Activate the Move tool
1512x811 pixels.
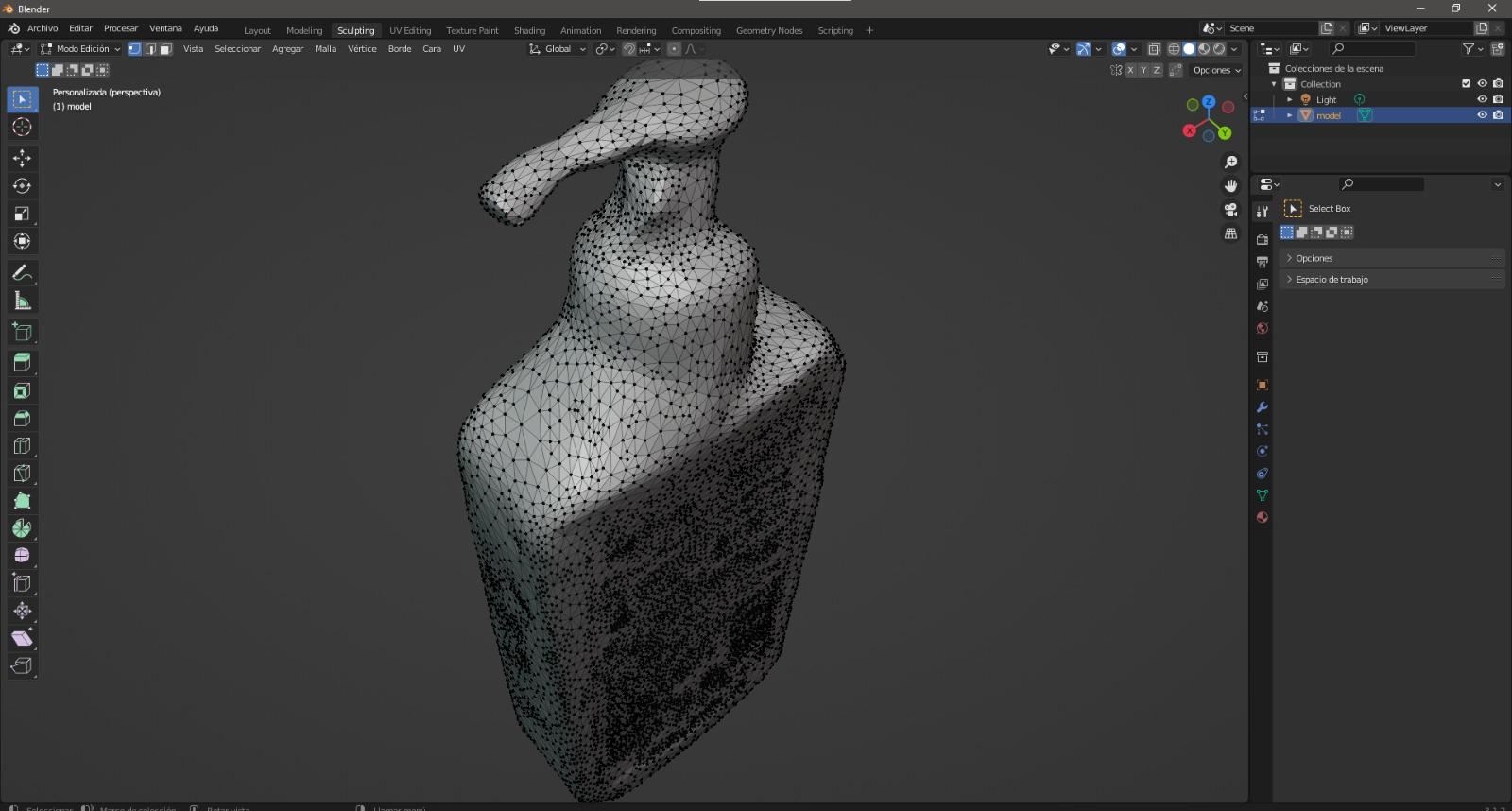pyautogui.click(x=22, y=158)
